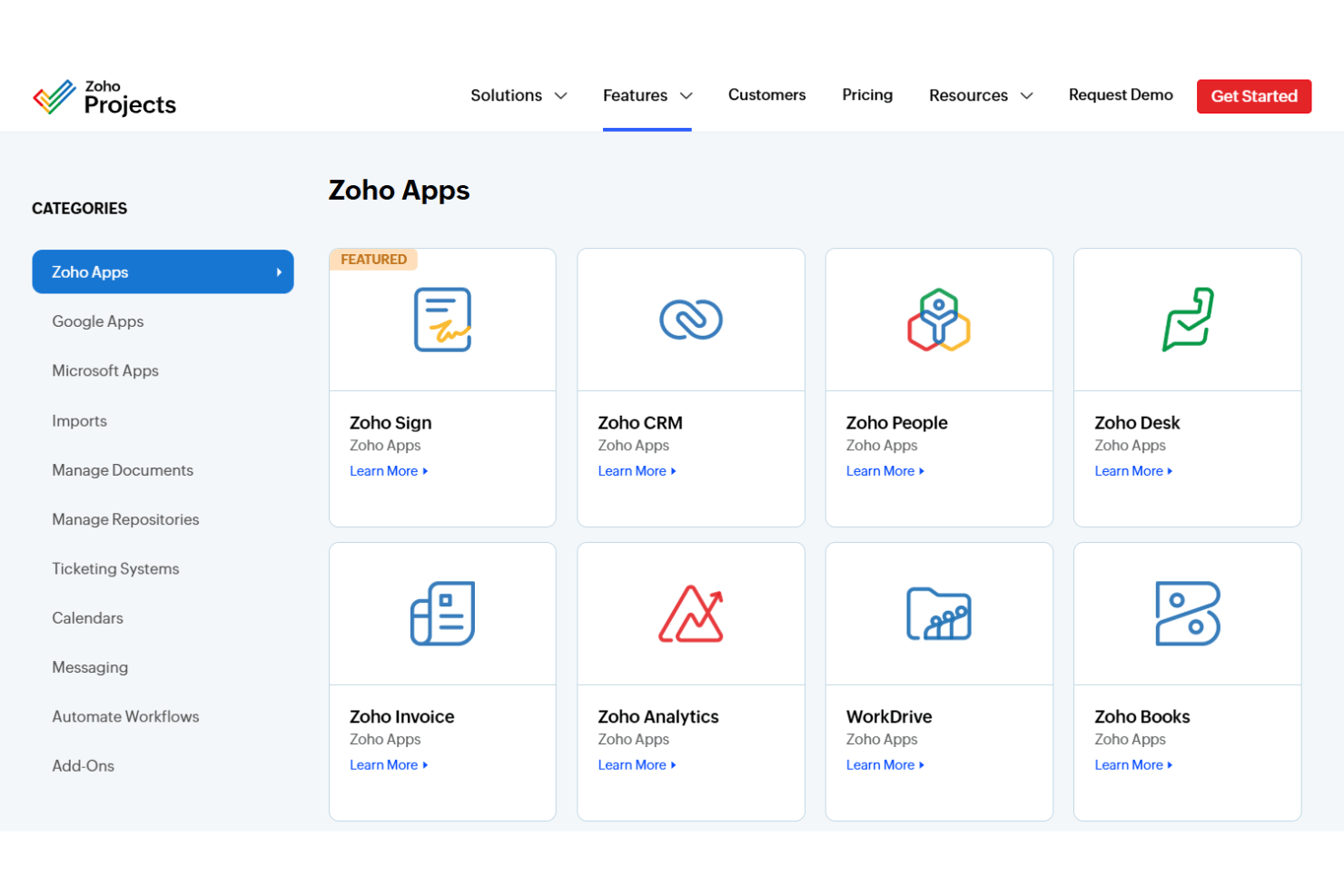The width and height of the screenshot is (1344, 896).
Task: Click the Zoho Invoice card title
Action: pos(402,717)
